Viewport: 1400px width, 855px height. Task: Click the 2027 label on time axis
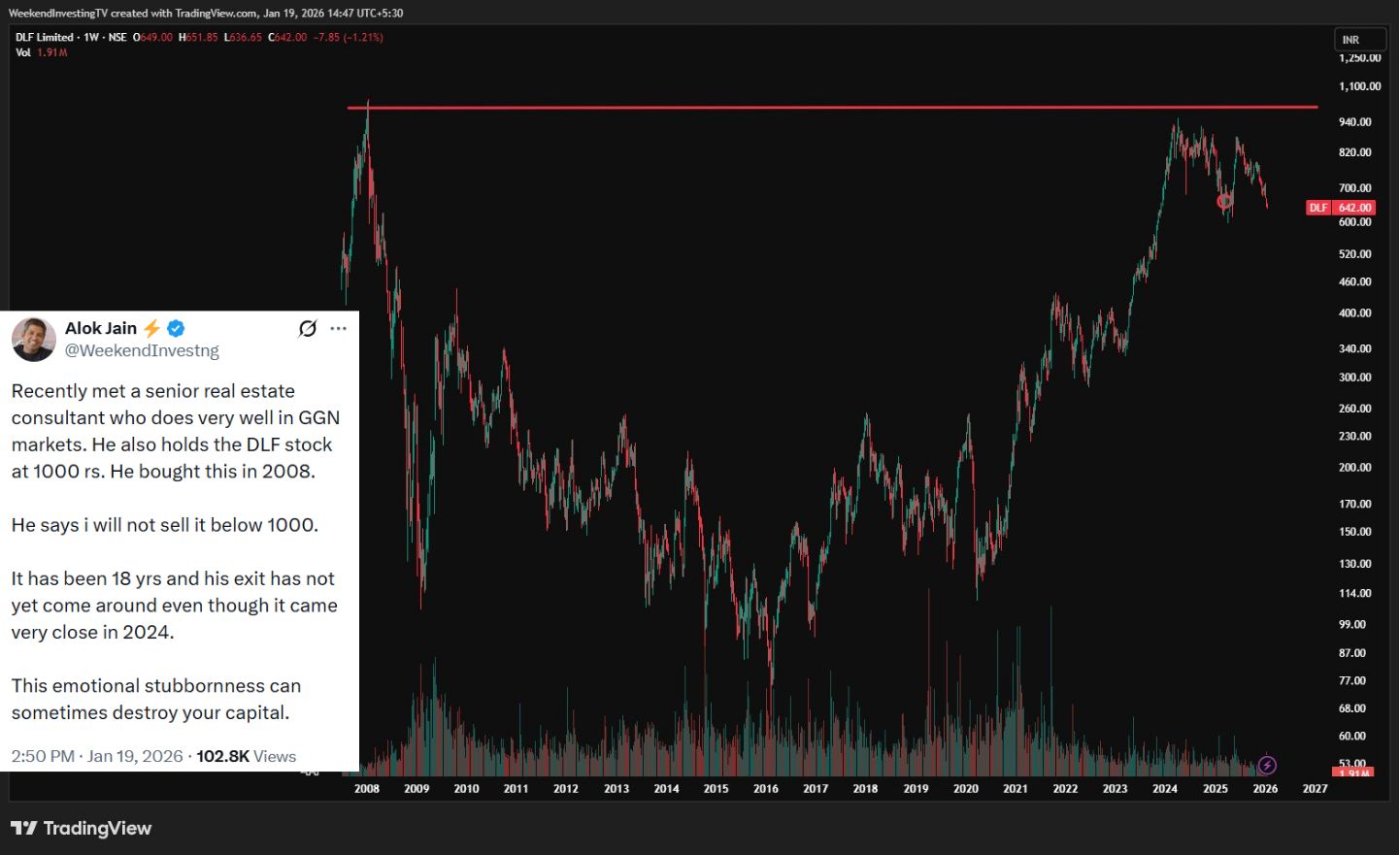[x=1315, y=789]
